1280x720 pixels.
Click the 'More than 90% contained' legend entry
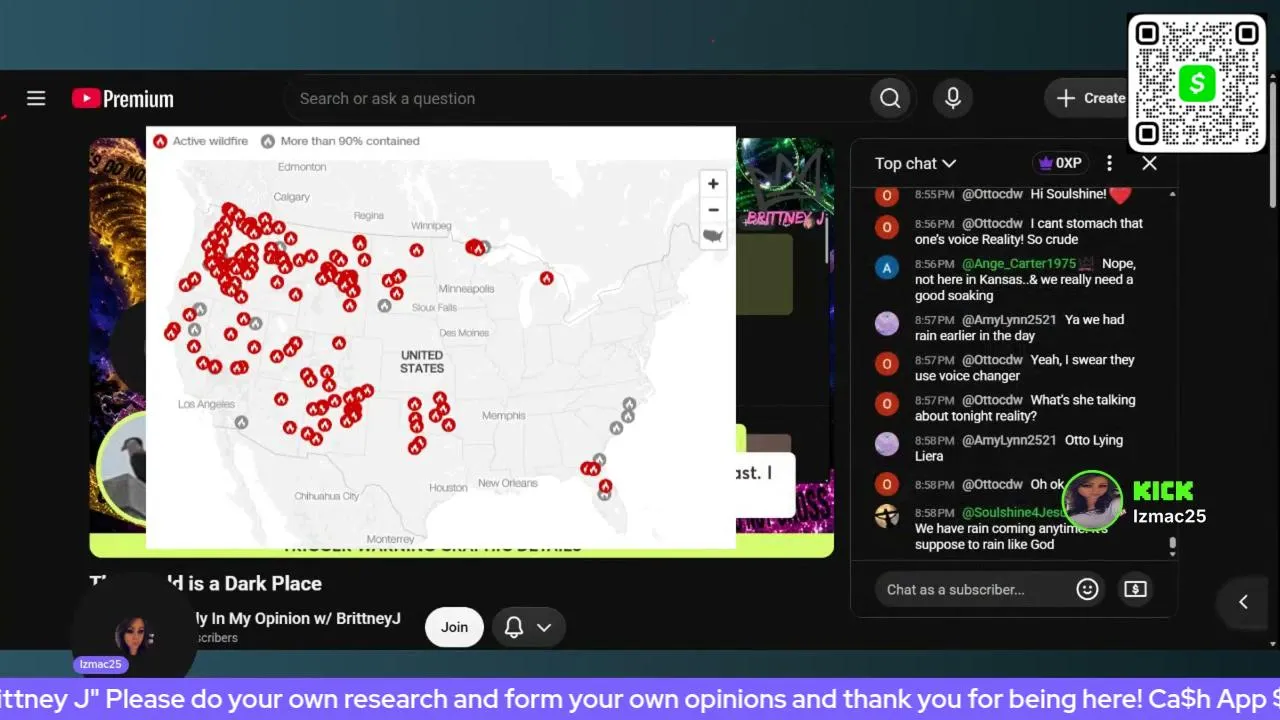[x=340, y=141]
